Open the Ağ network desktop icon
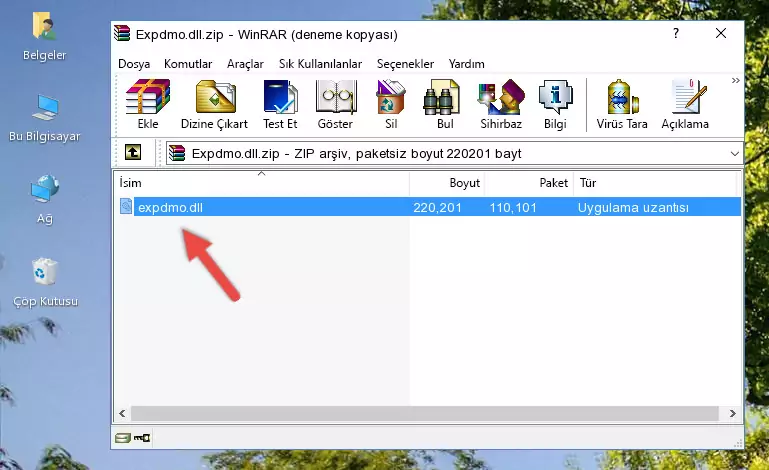This screenshot has width=769, height=470. [45, 199]
